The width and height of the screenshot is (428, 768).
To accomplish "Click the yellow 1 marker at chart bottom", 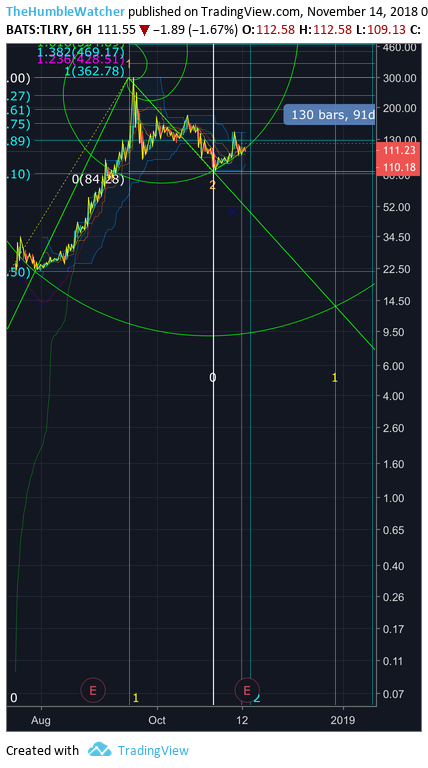I will [x=136, y=697].
